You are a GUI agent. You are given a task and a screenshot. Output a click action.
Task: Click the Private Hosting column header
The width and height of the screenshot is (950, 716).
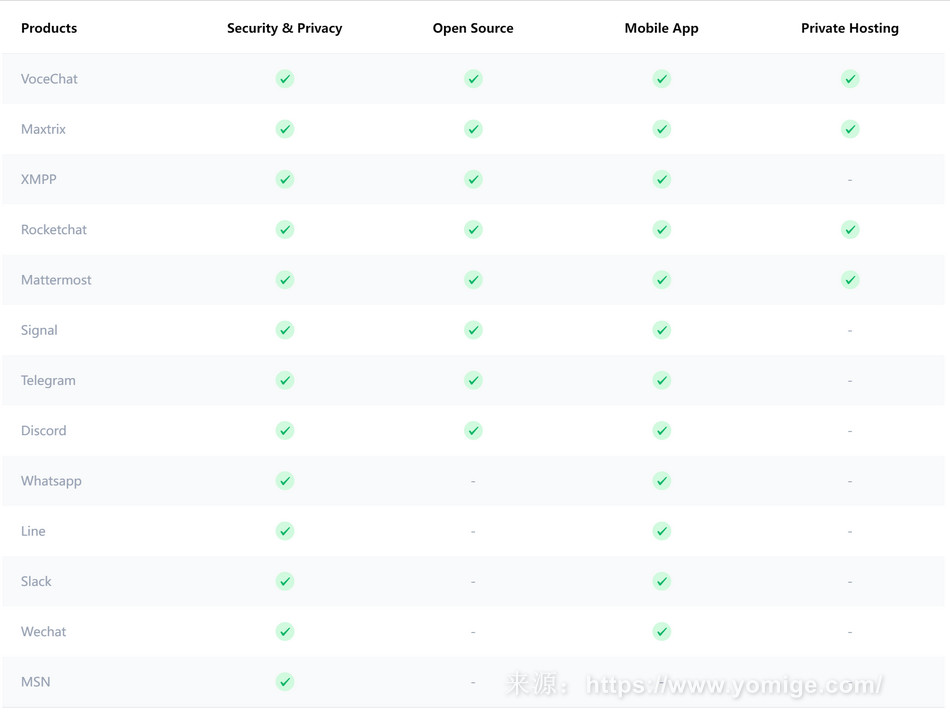[x=850, y=28]
